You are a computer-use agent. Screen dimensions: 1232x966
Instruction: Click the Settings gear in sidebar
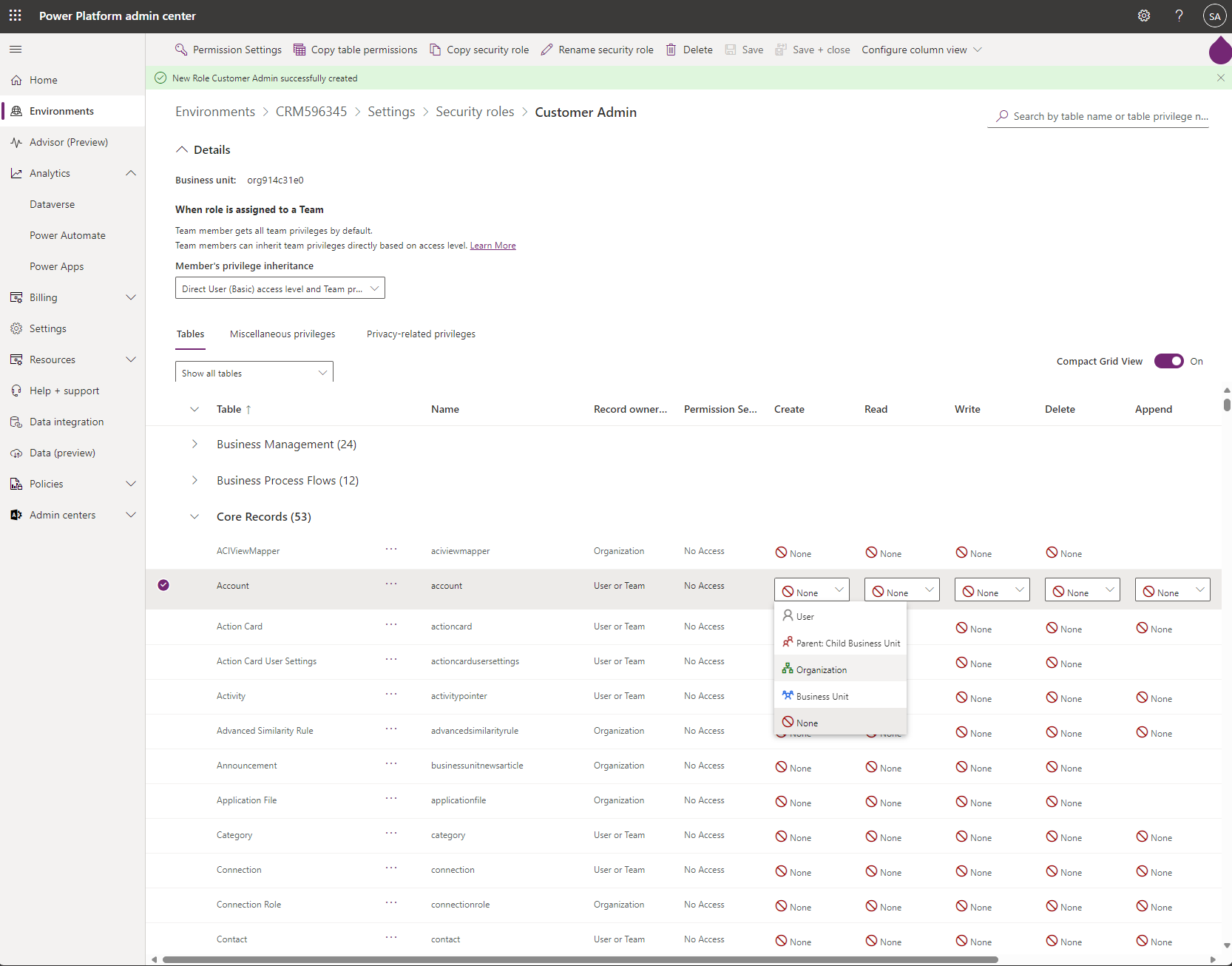click(x=16, y=328)
